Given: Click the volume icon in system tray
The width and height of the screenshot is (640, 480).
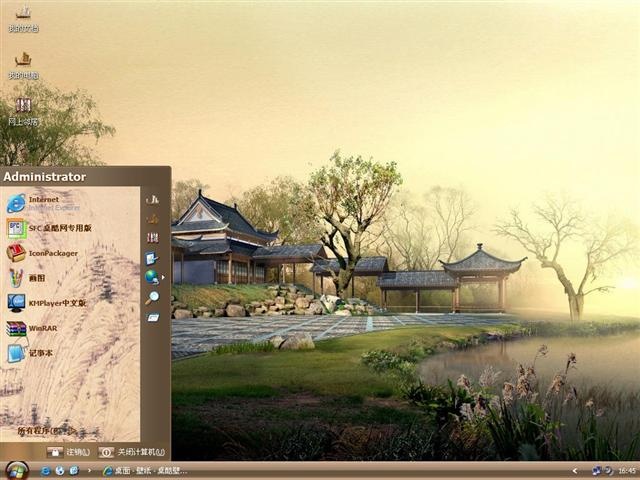Looking at the screenshot, I should point(609,471).
